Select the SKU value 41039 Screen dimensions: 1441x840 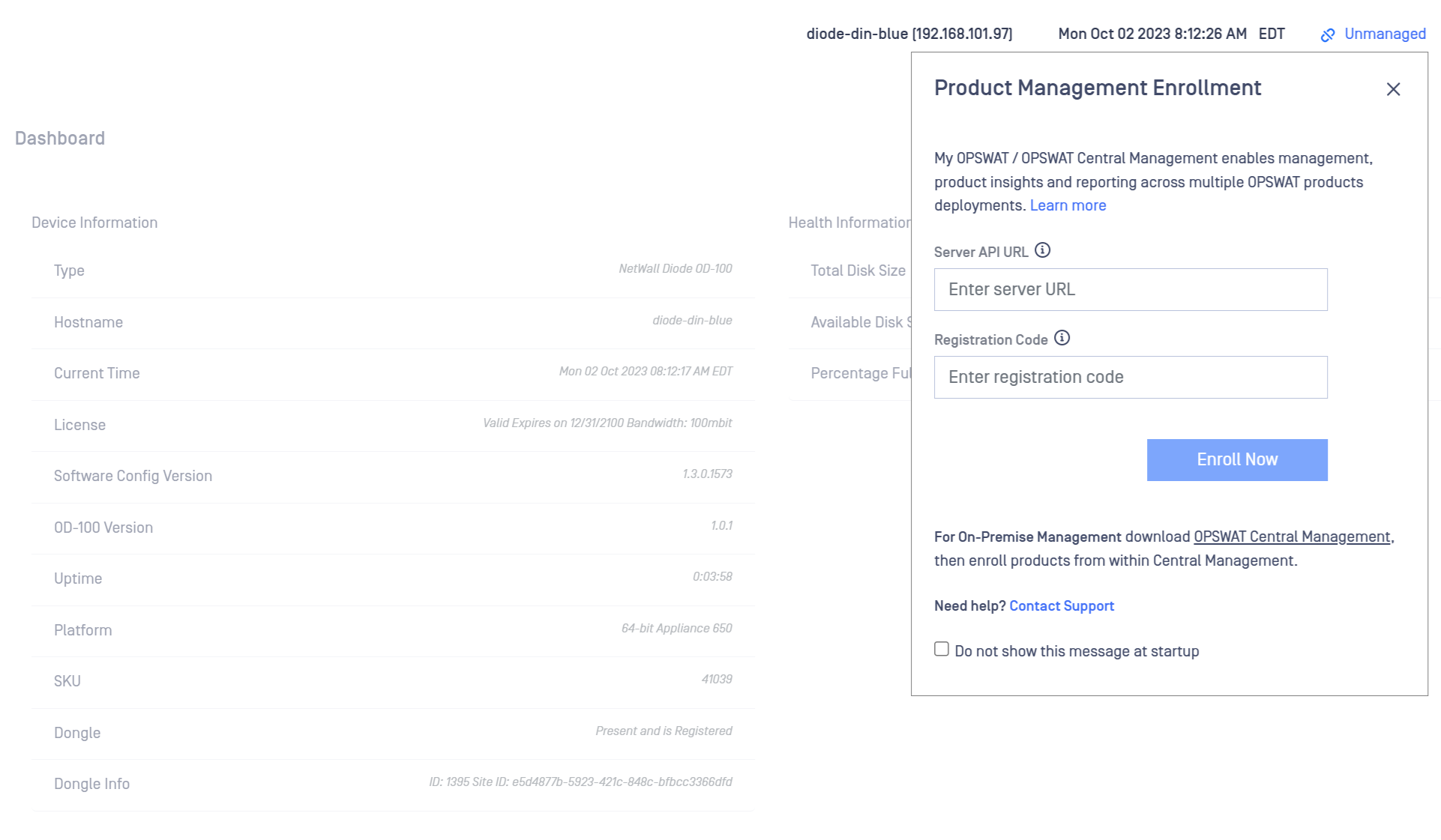click(x=717, y=679)
